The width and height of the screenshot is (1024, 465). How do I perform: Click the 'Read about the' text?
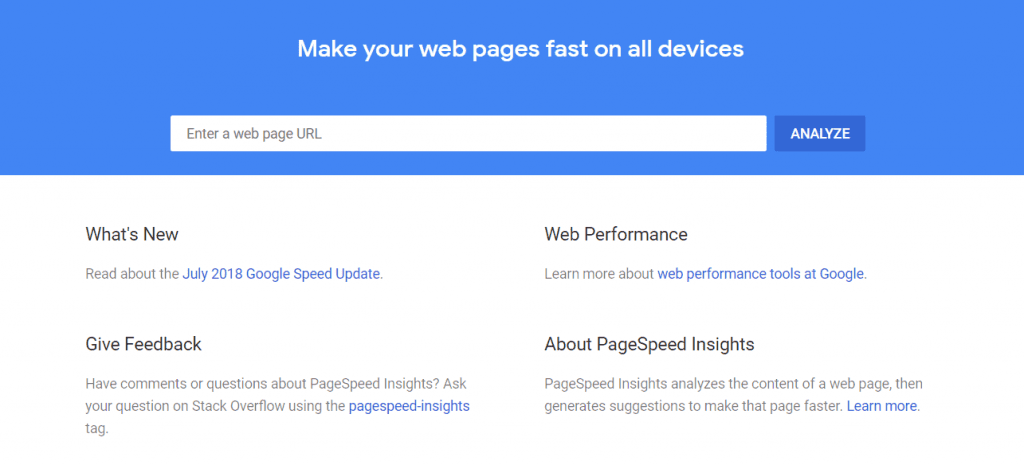[x=132, y=273]
